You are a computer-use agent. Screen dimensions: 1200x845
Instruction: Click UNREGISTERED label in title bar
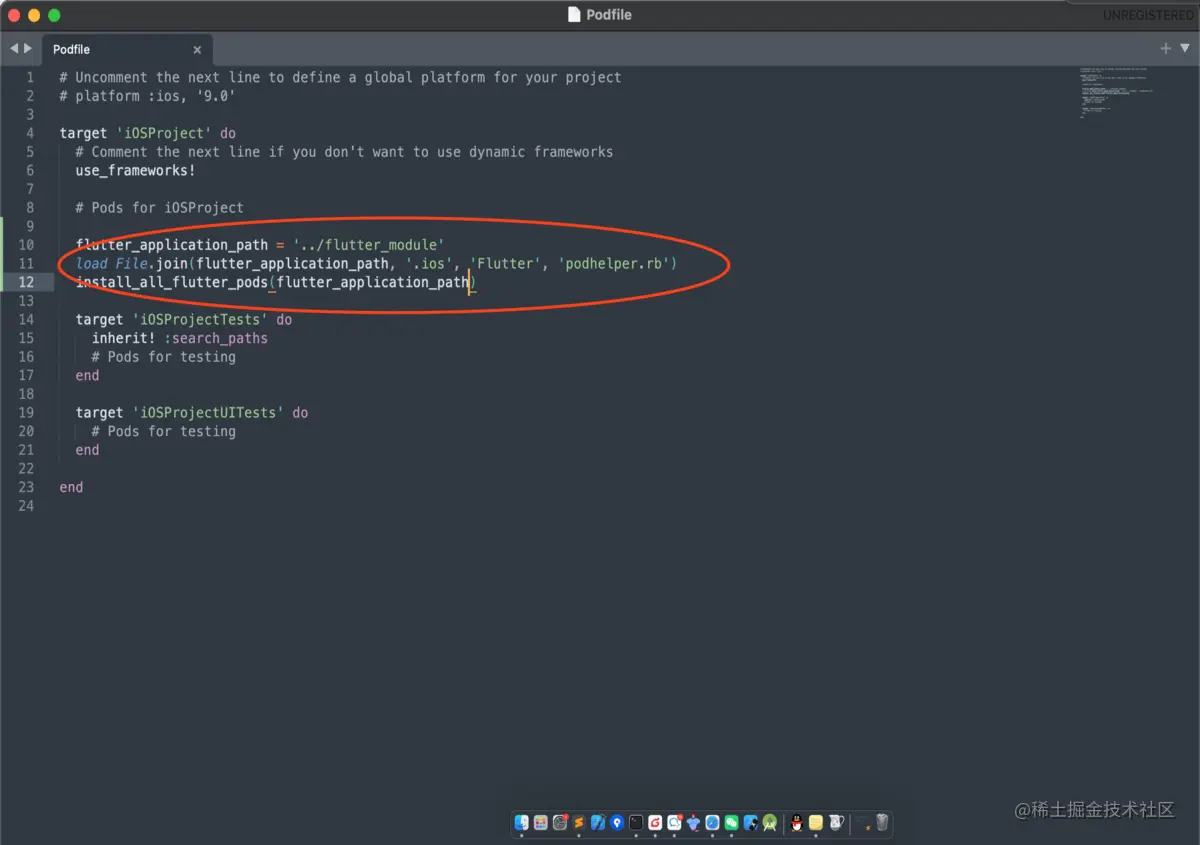(x=1148, y=15)
